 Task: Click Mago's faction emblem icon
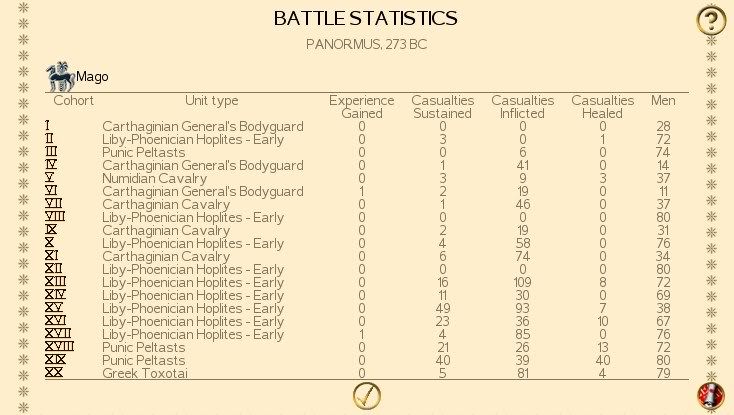60,74
